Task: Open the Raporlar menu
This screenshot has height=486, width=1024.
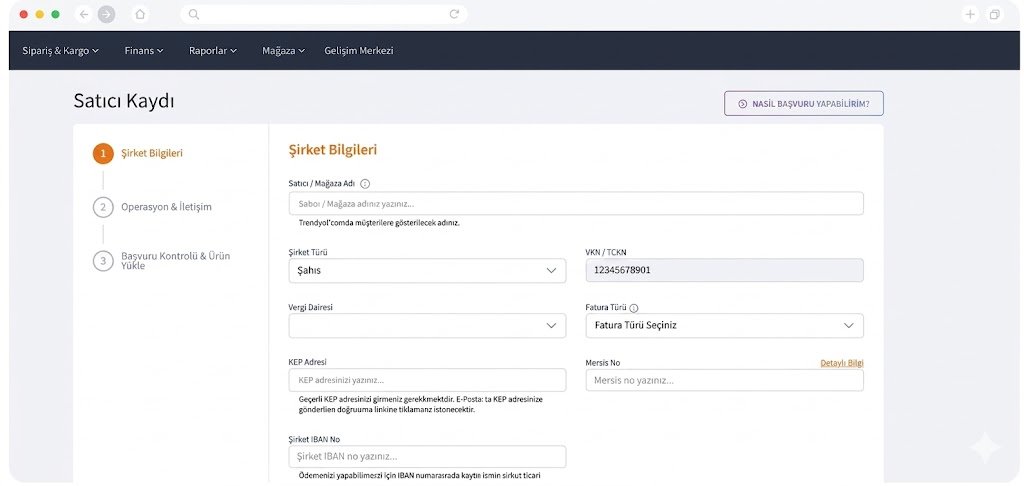Action: point(212,50)
